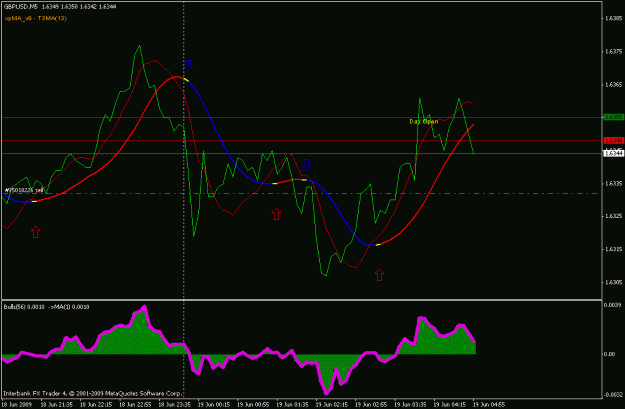The image size is (625, 409).
Task: Select the blue down arrow above the 19 Jun 01:35 label
Action: (306, 165)
